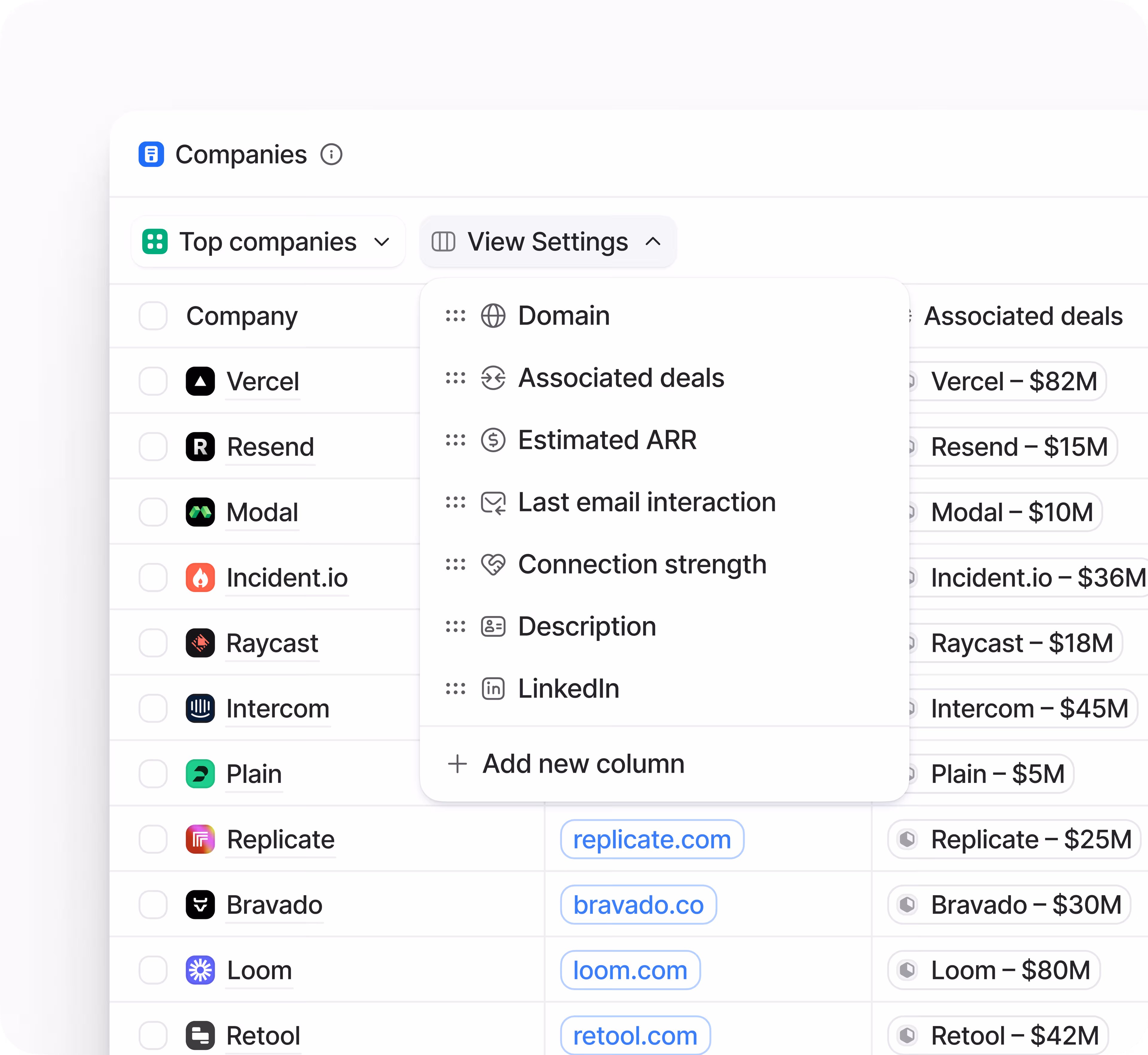
Task: Select Last email interaction column entry
Action: tap(646, 502)
